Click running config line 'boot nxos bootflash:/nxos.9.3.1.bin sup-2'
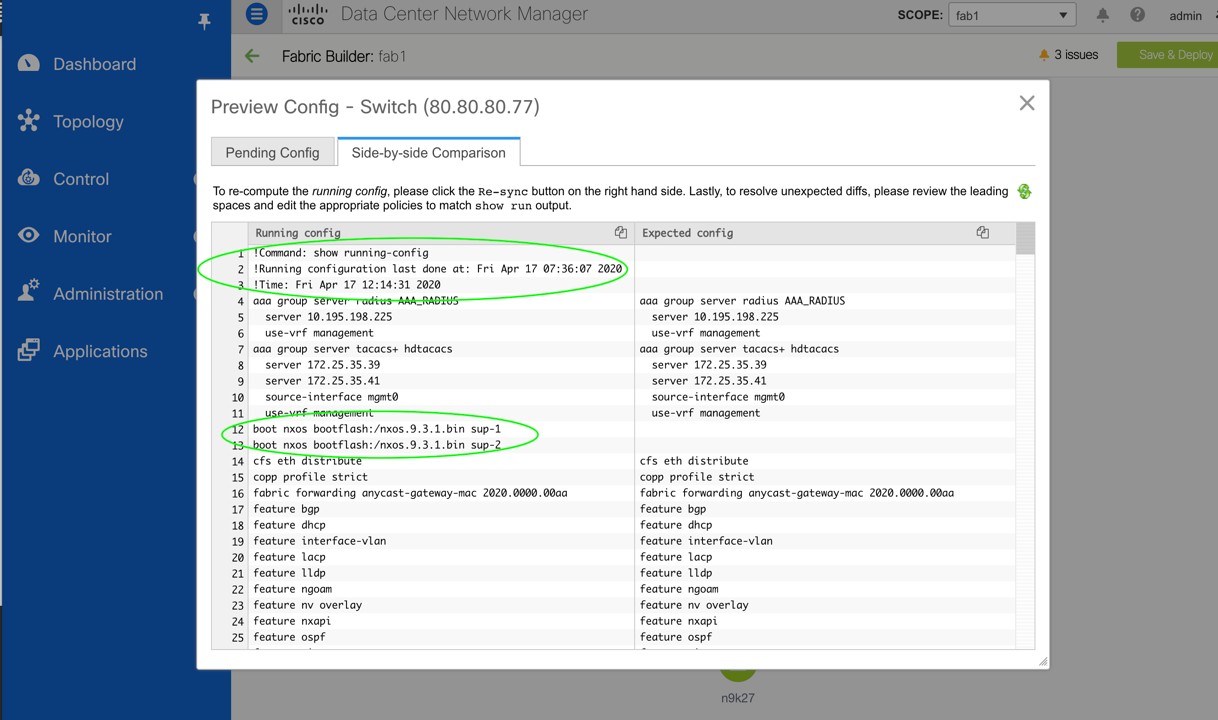 pos(377,445)
